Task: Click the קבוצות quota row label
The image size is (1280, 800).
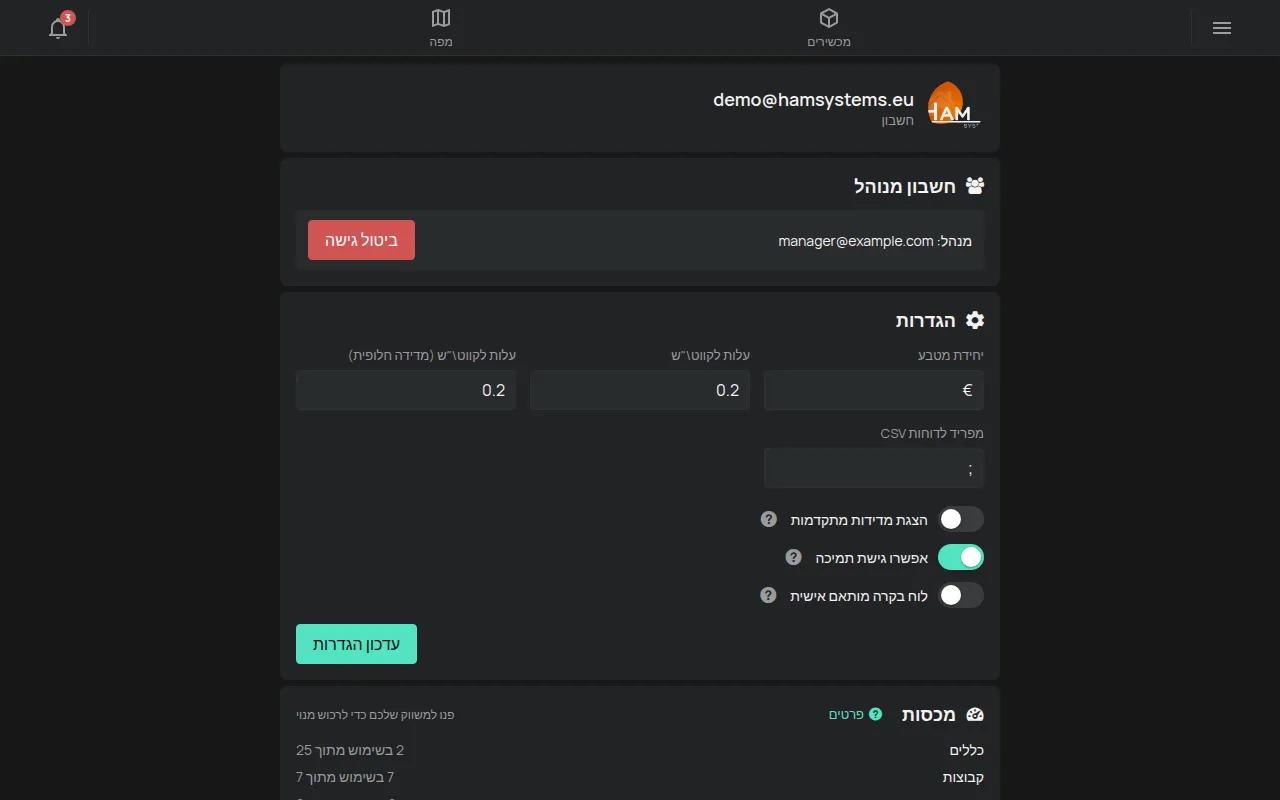Action: [x=964, y=777]
